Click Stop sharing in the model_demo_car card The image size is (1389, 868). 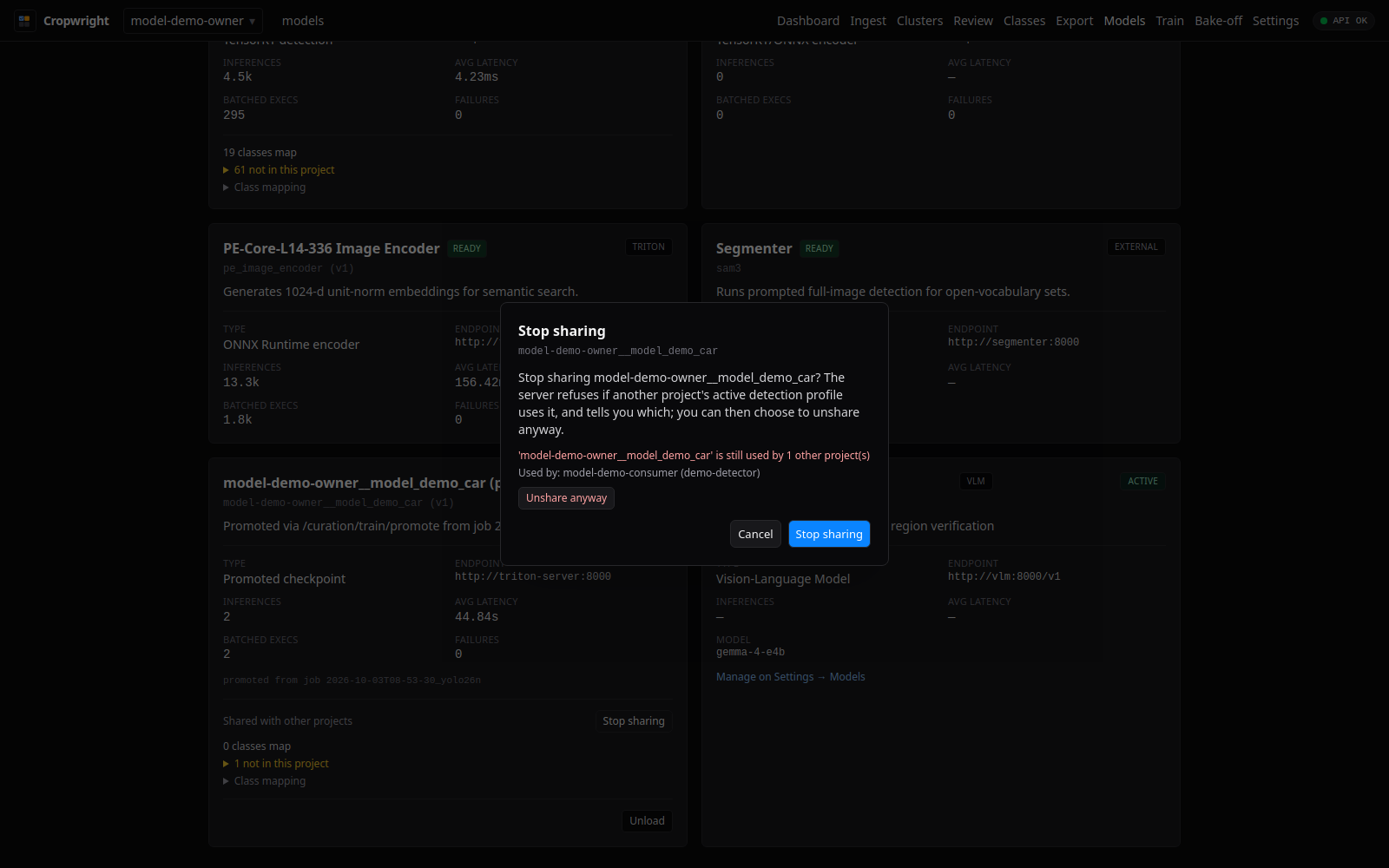pyautogui.click(x=634, y=721)
